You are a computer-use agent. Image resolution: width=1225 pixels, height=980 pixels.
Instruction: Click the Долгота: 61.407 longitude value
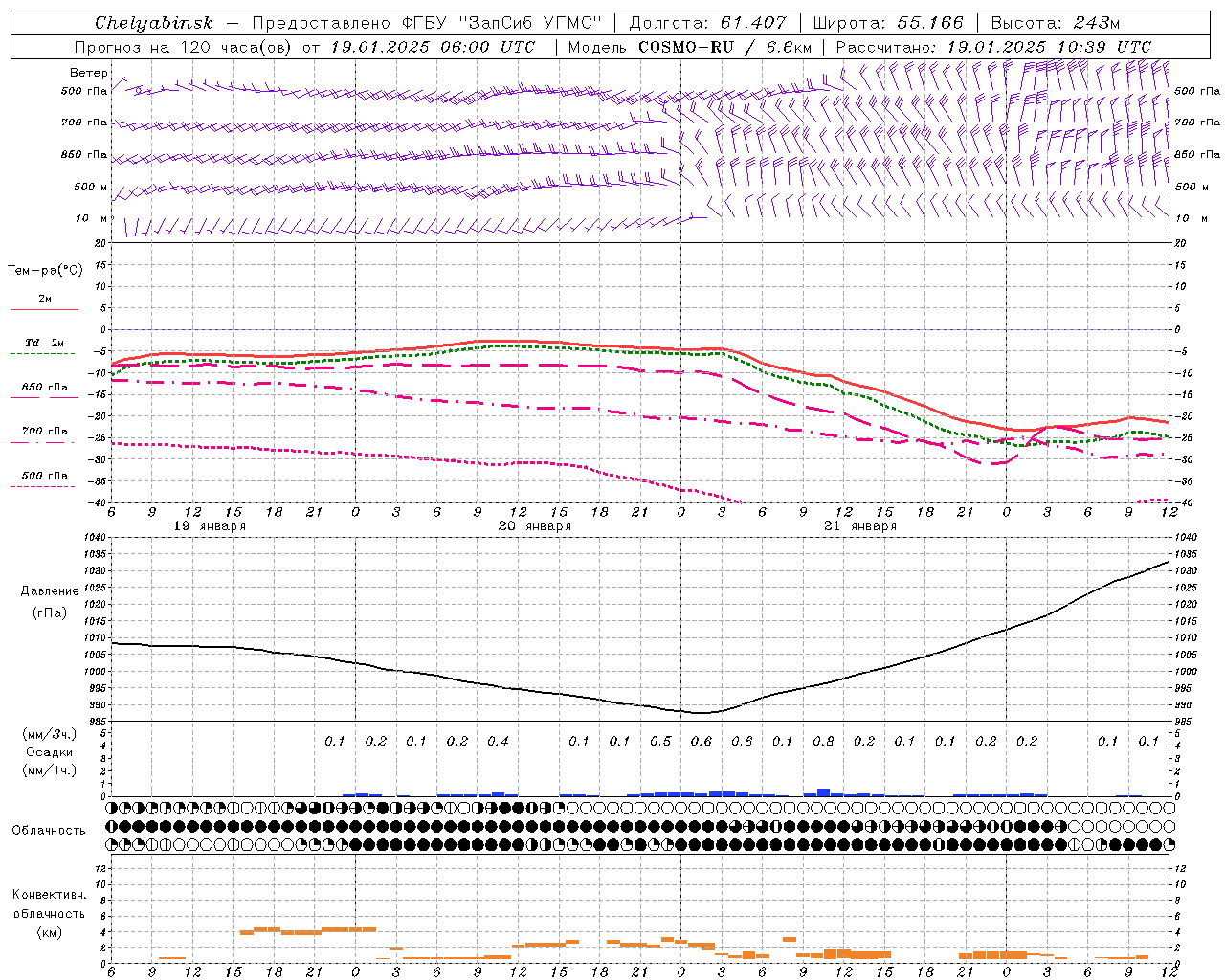click(708, 23)
